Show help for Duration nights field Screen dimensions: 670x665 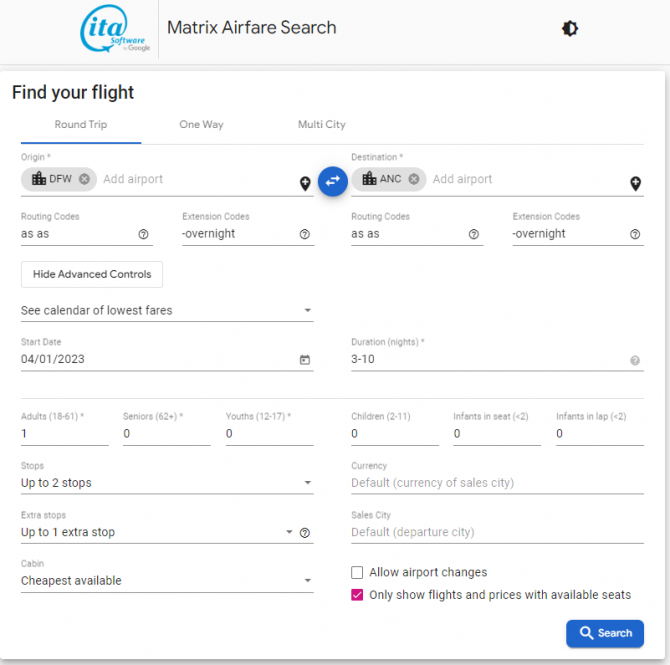[x=635, y=361]
